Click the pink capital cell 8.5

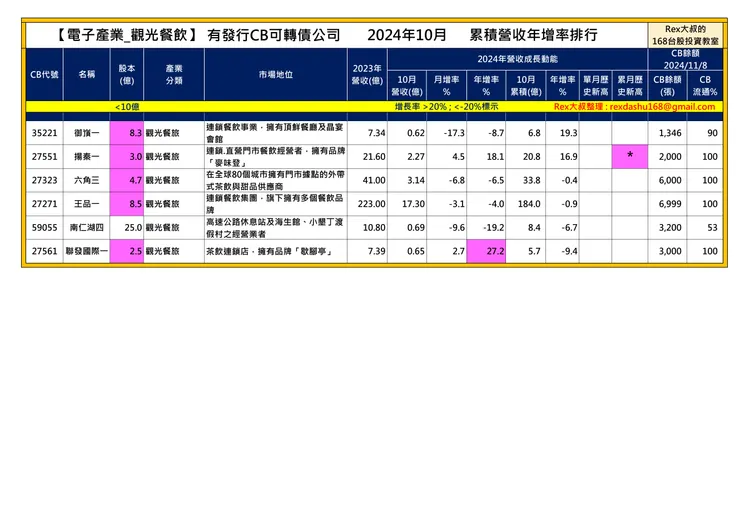coord(127,204)
